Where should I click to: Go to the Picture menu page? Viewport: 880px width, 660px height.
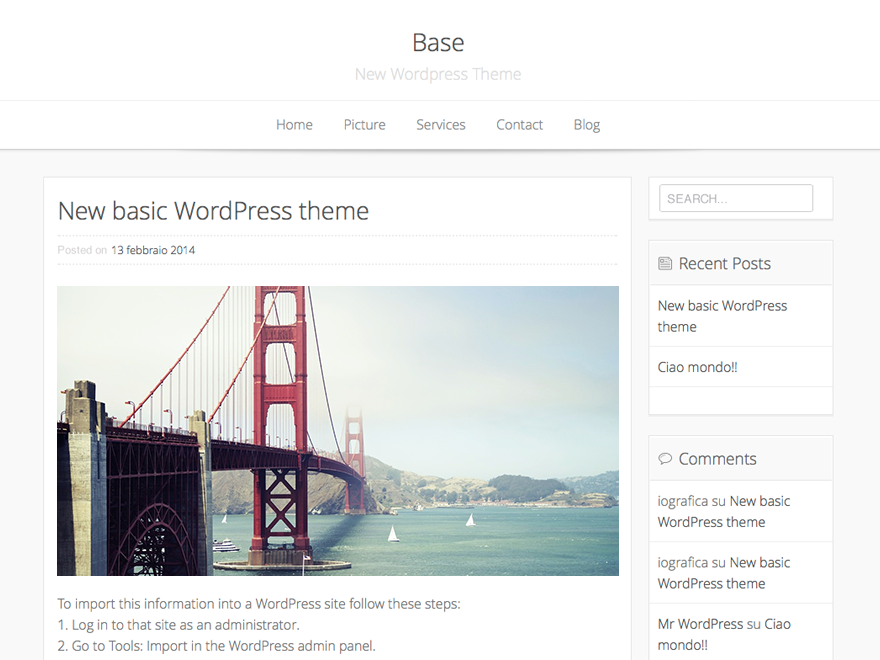point(364,125)
